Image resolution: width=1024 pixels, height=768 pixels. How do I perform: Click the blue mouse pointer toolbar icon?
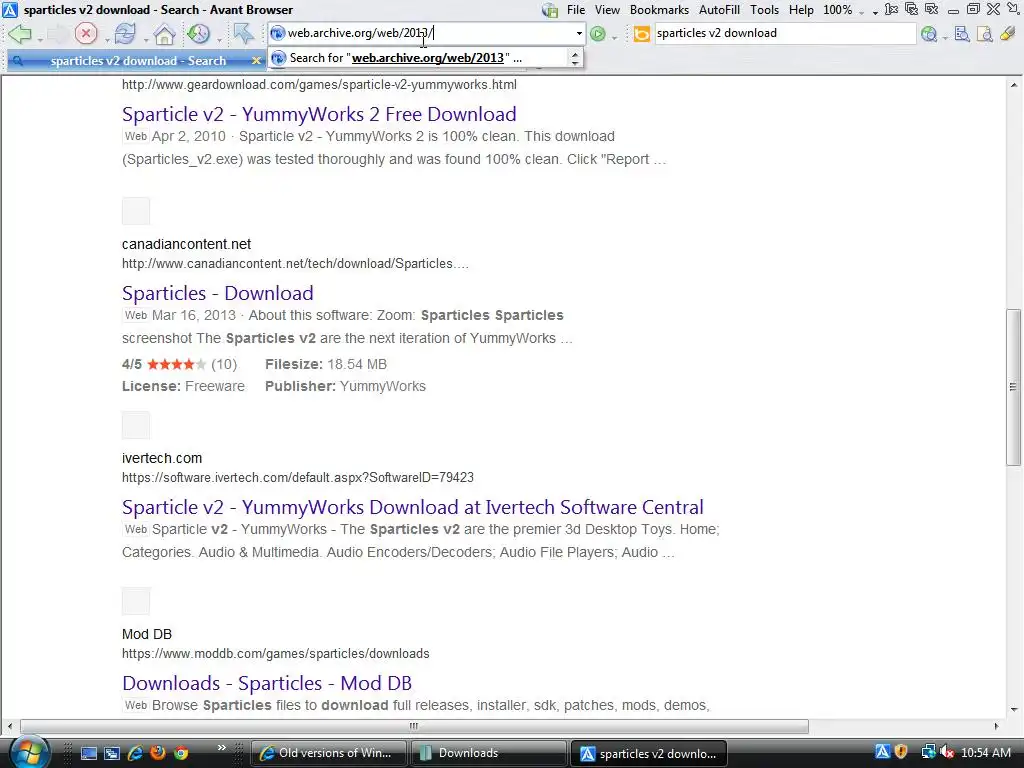(244, 33)
